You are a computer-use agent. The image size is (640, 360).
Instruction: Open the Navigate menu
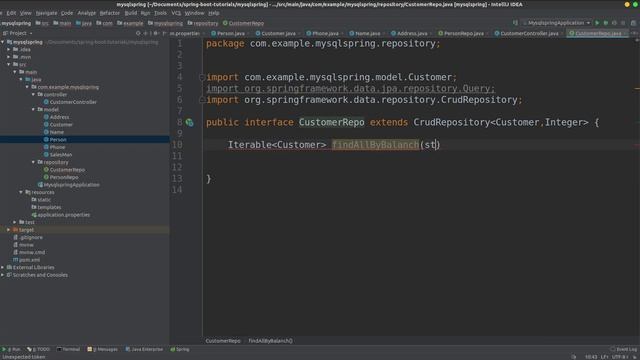point(46,13)
